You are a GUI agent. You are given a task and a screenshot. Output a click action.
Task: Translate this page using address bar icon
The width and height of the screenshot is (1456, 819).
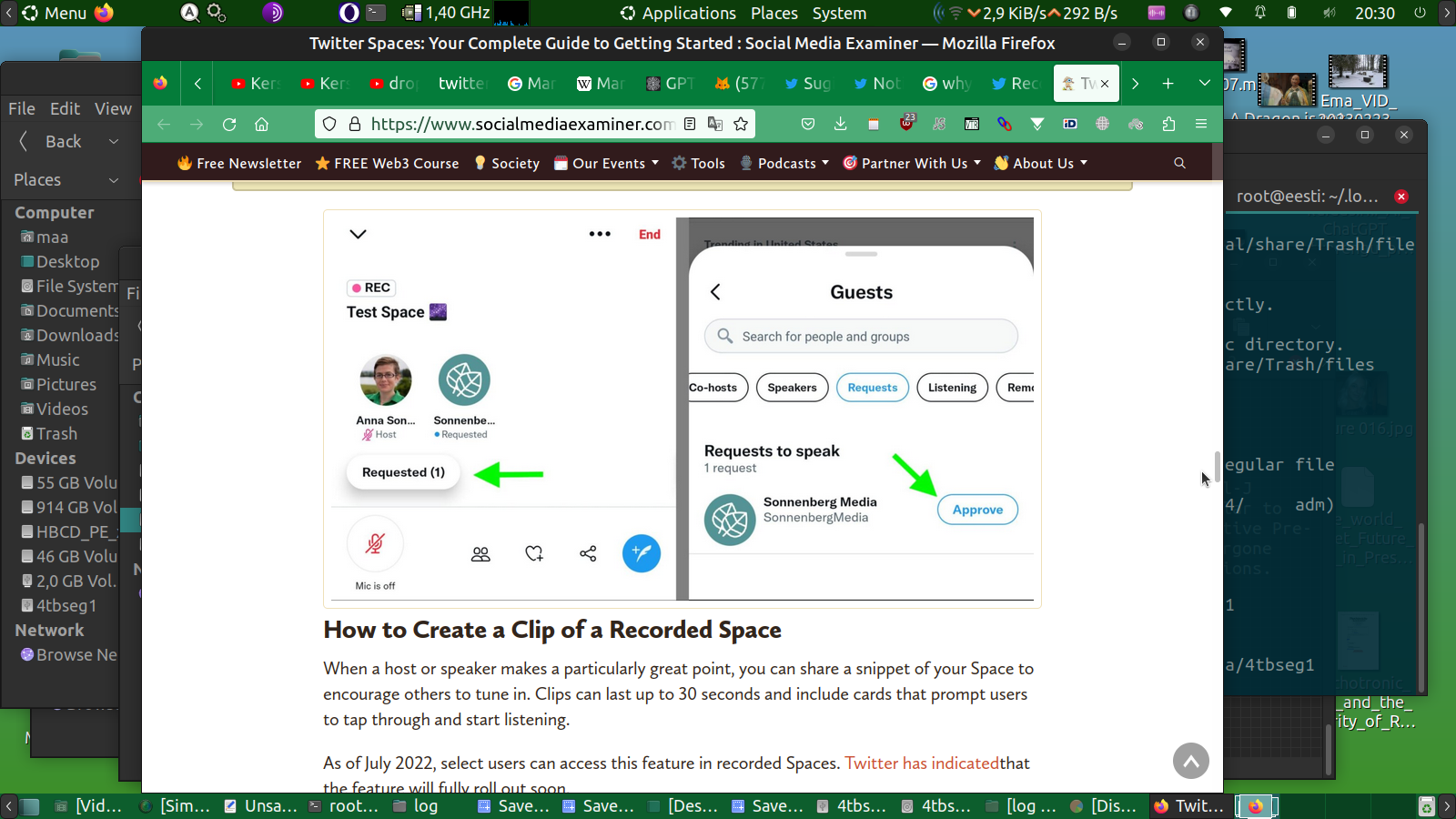(x=715, y=124)
